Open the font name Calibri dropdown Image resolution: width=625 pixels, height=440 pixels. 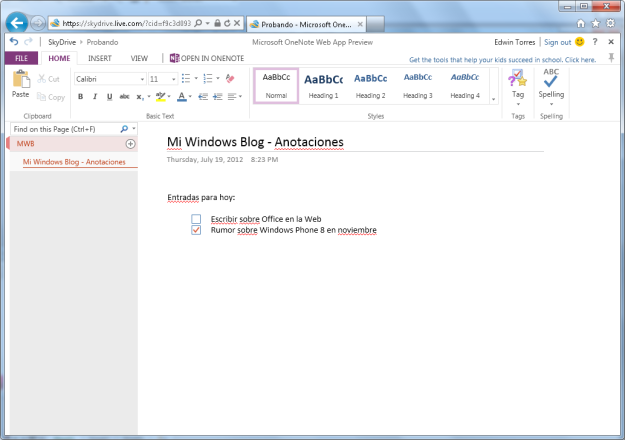[142, 79]
